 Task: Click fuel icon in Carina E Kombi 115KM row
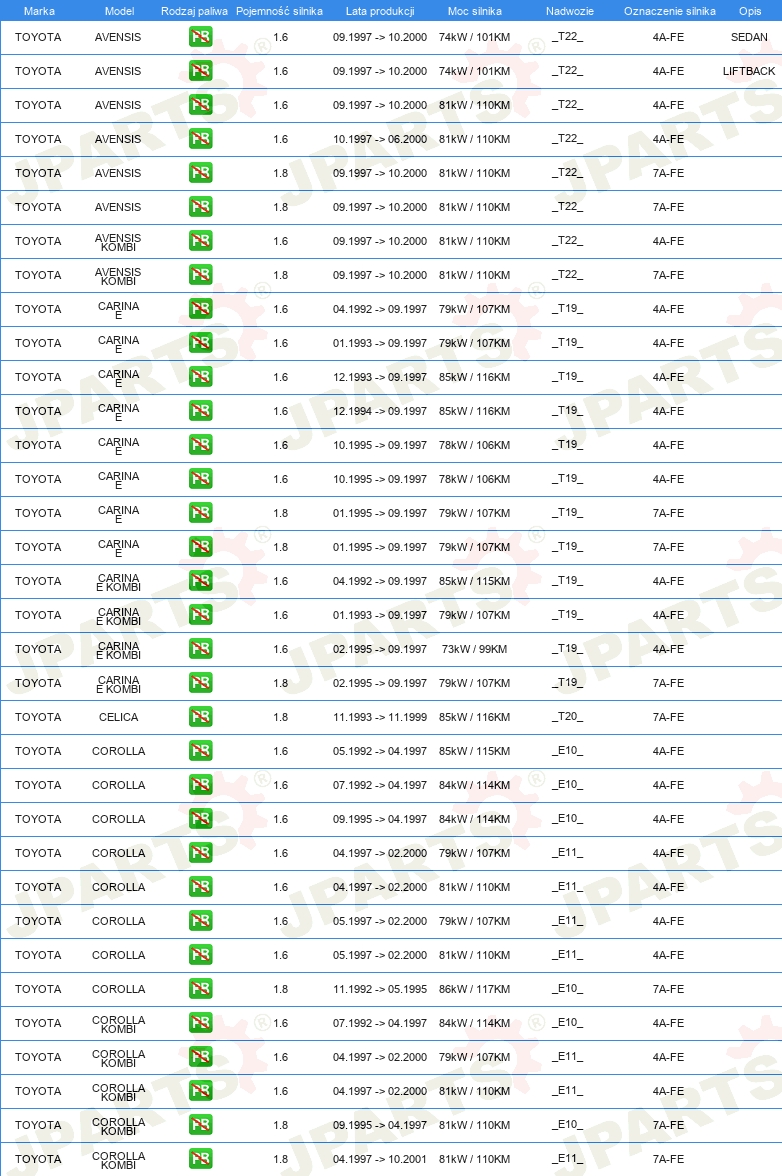pos(200,580)
